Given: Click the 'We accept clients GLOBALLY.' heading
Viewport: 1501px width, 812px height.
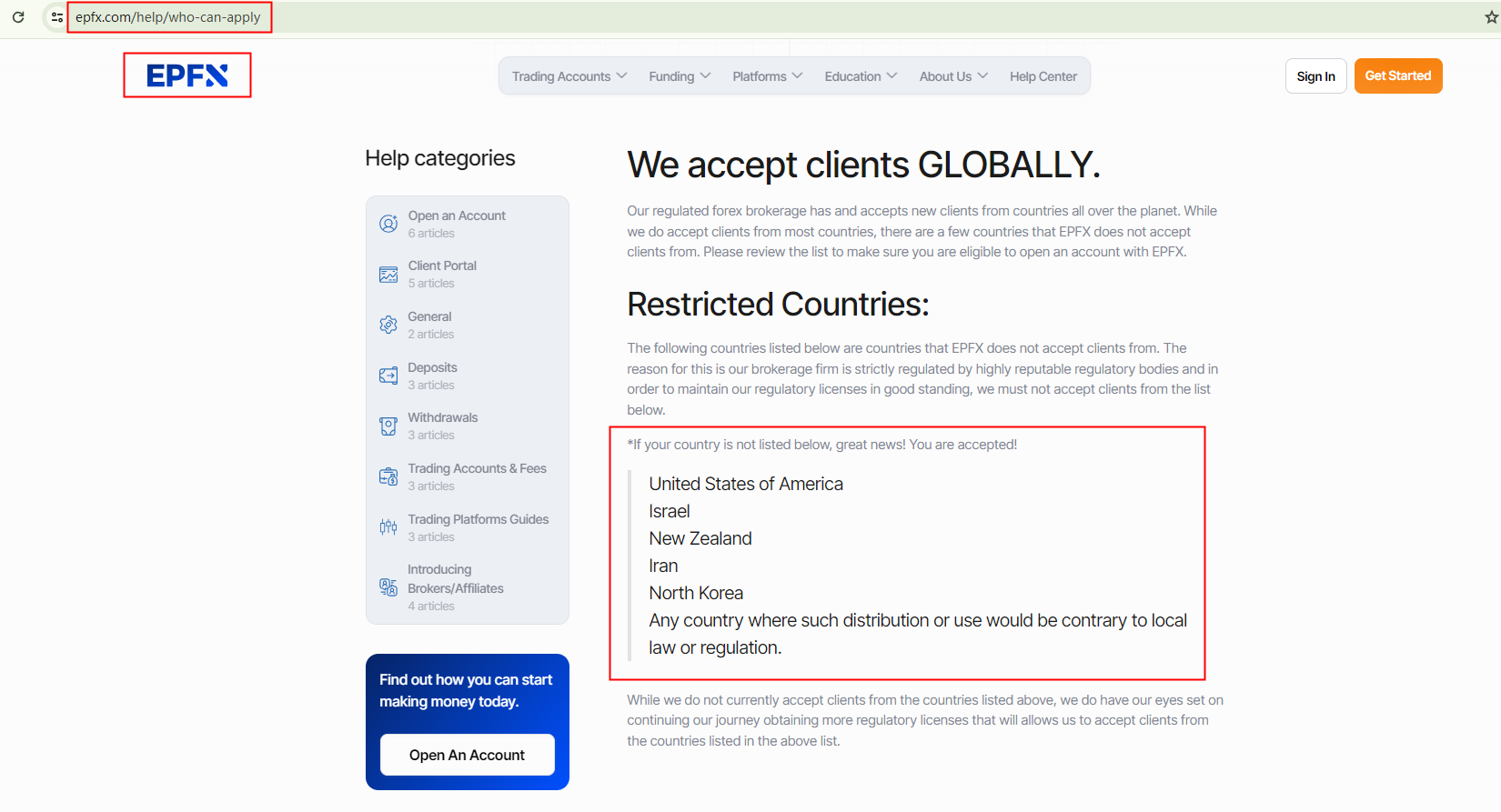Looking at the screenshot, I should coord(864,165).
